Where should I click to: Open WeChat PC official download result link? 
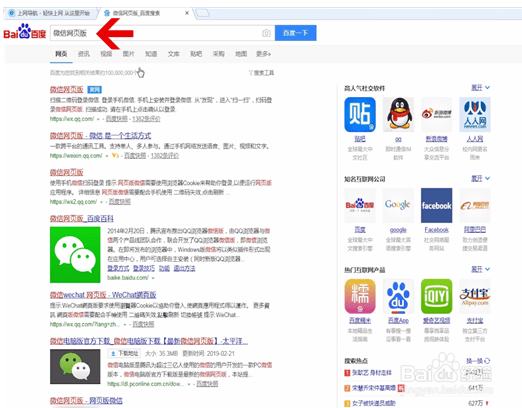pos(149,341)
